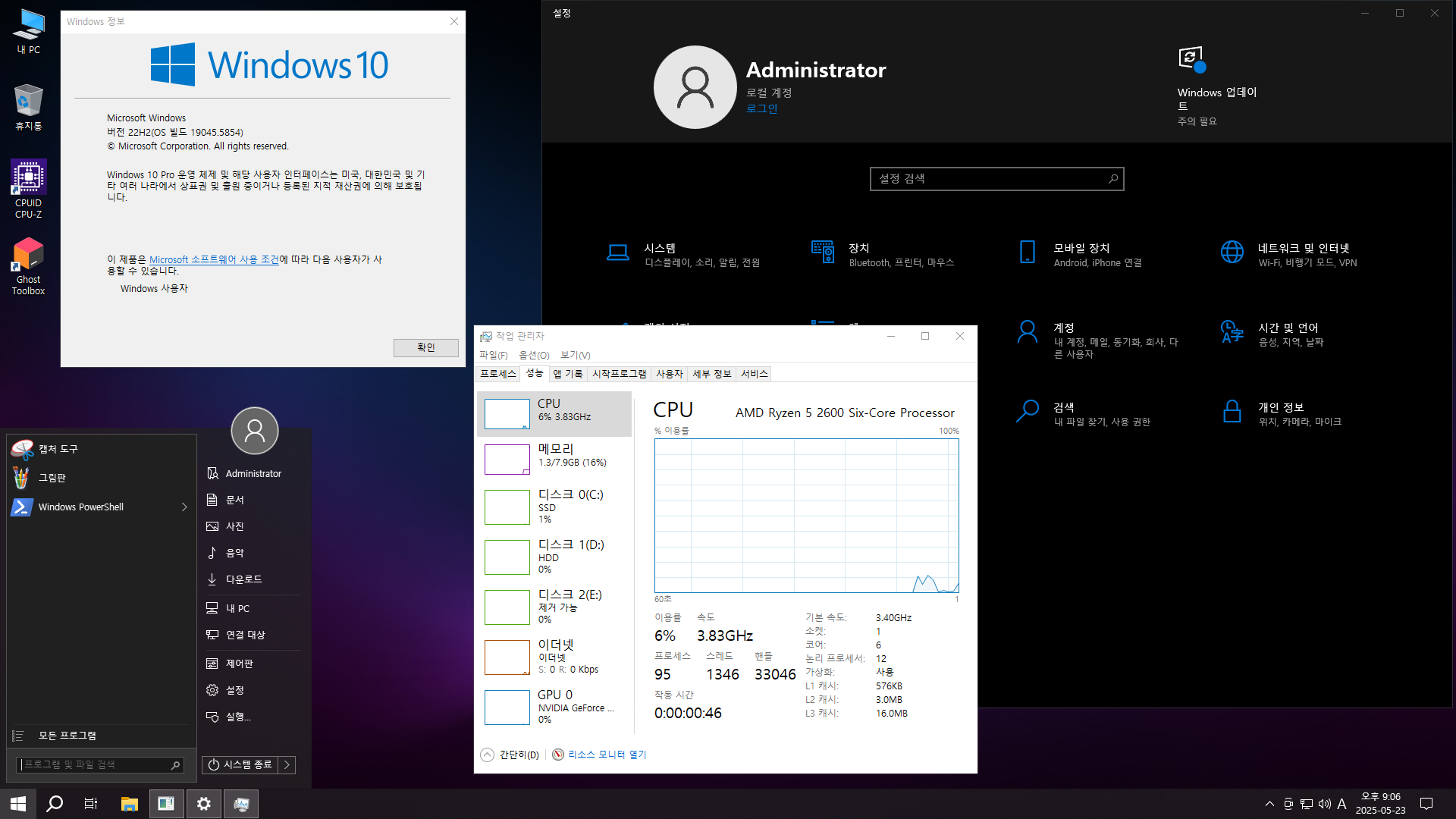1456x819 pixels.
Task: Select 디스크 1(D:) performance panel
Action: [x=554, y=557]
